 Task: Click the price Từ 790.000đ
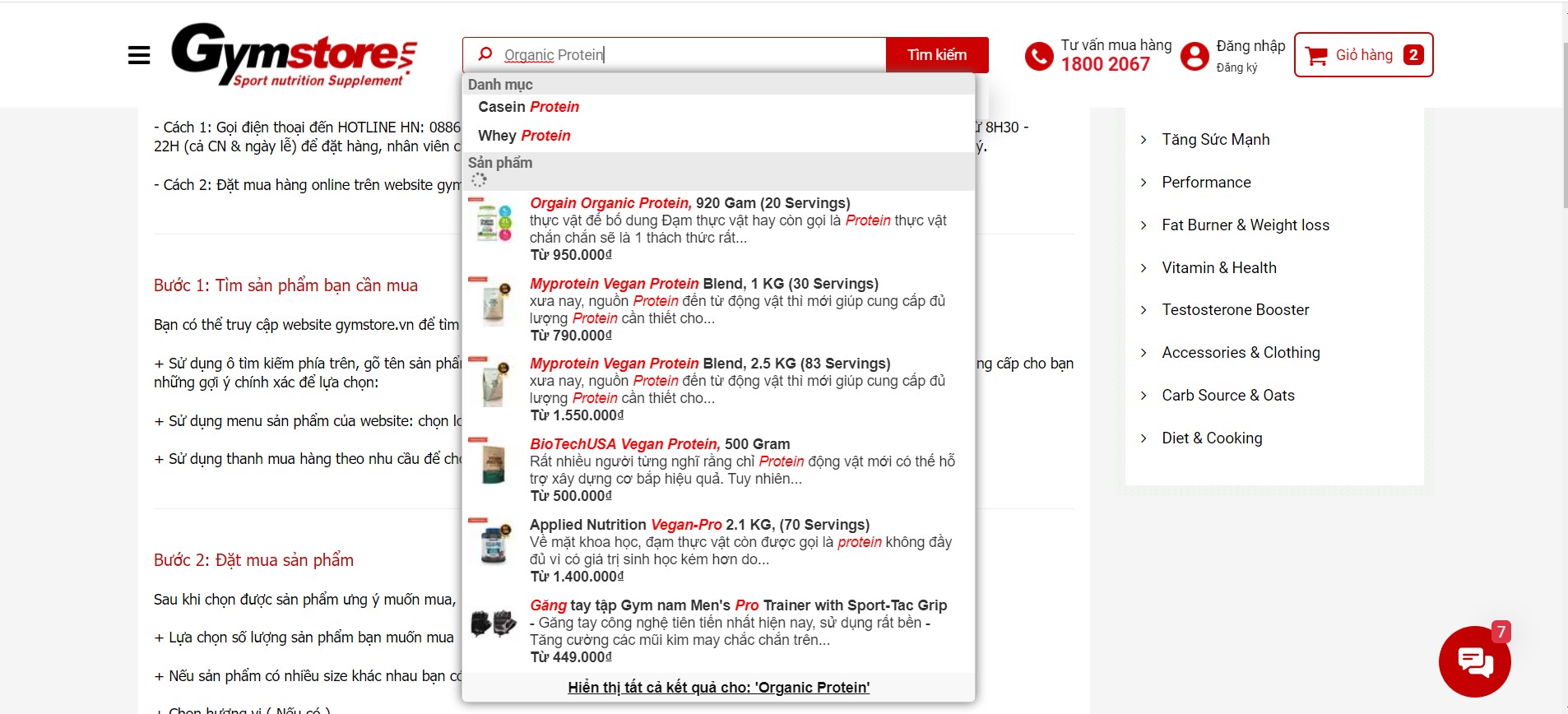(x=571, y=336)
